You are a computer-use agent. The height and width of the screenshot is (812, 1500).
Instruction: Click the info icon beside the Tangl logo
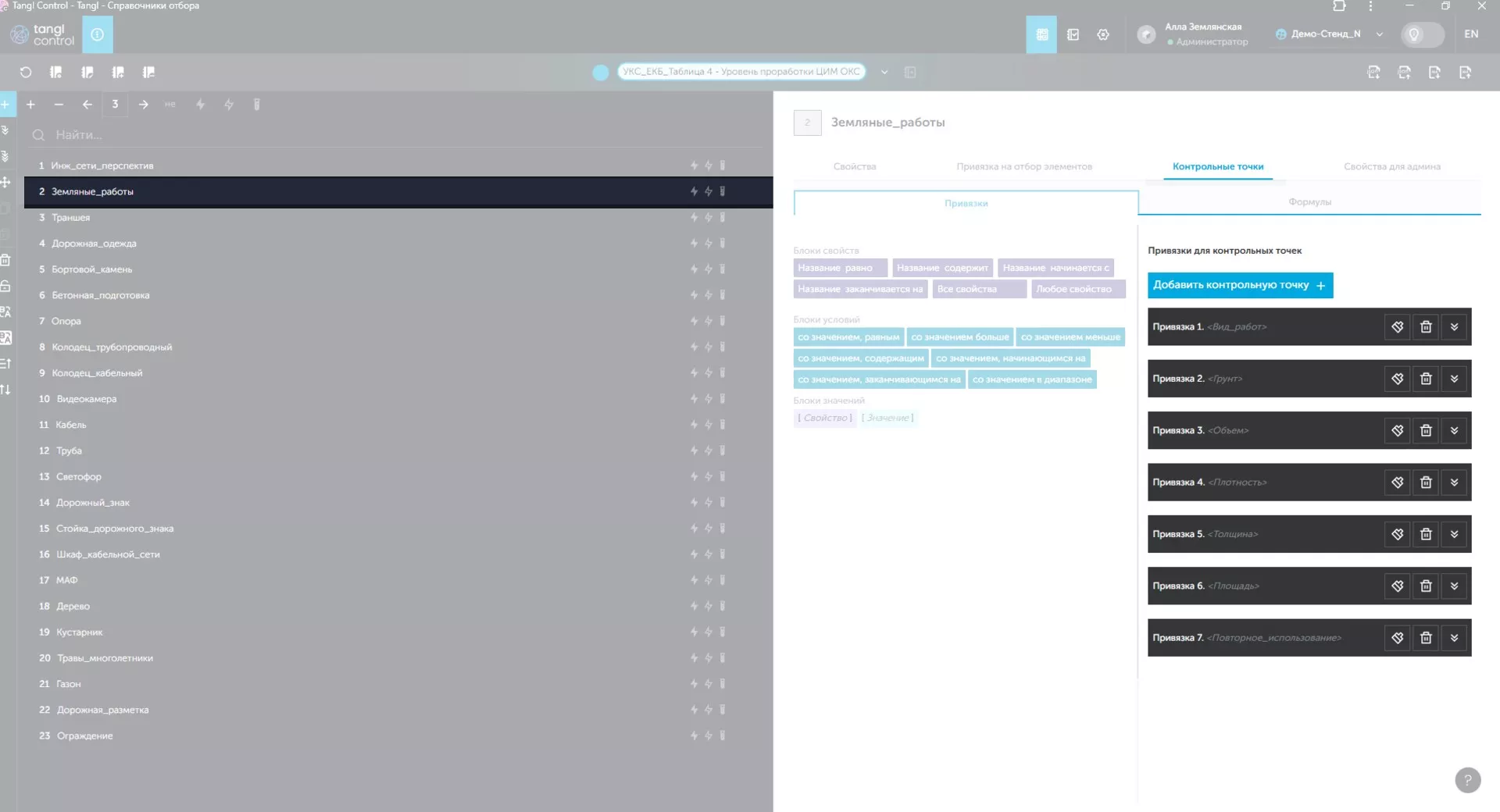click(98, 35)
